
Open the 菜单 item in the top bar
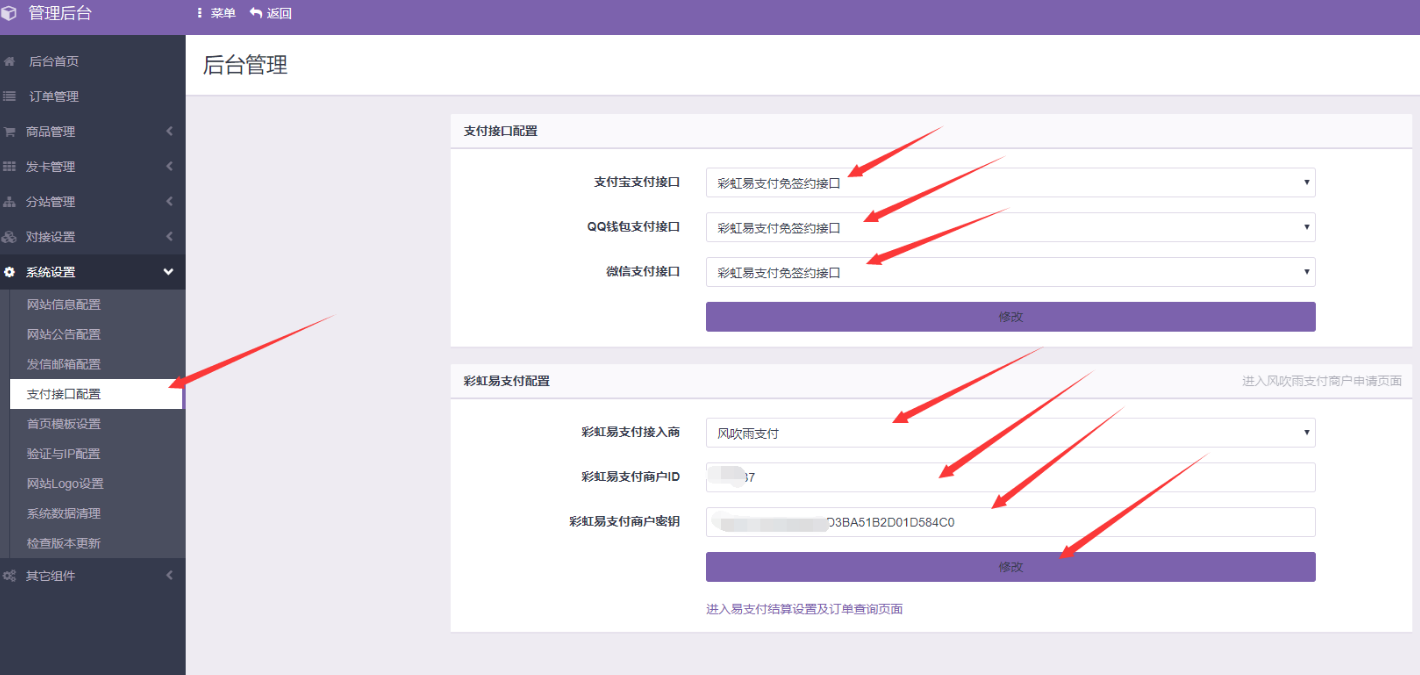tap(215, 14)
